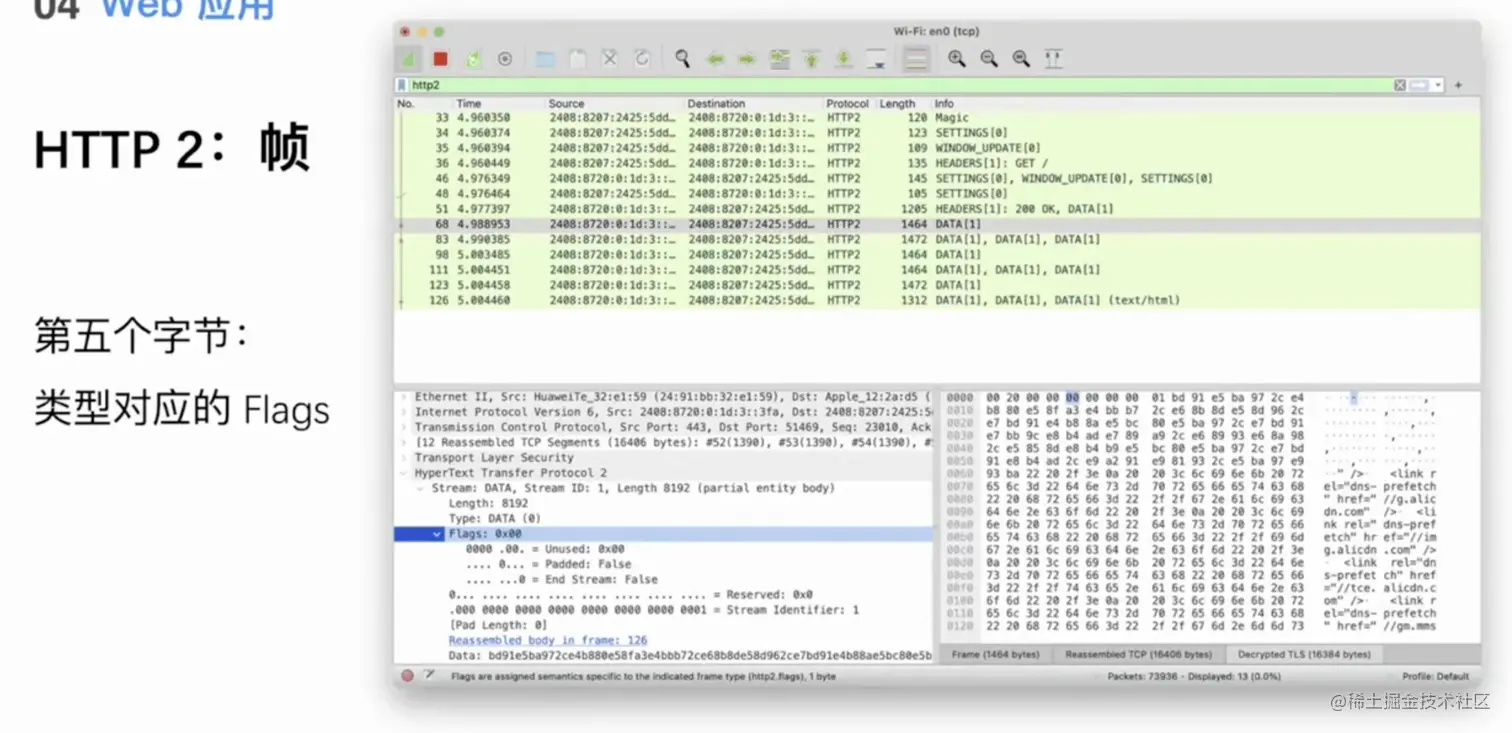Sort packets by the Length column
Screen dimensions: 1512x733
pyautogui.click(x=897, y=103)
